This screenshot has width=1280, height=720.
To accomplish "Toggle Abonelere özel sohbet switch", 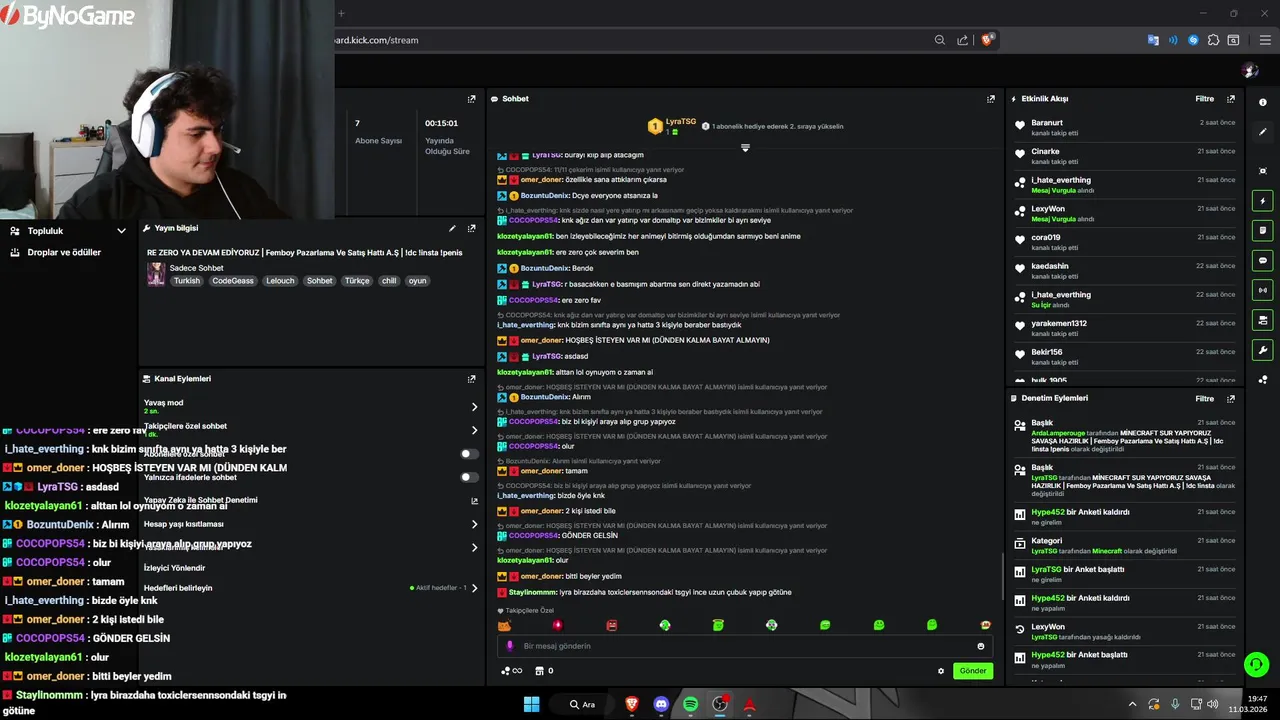I will point(468,454).
